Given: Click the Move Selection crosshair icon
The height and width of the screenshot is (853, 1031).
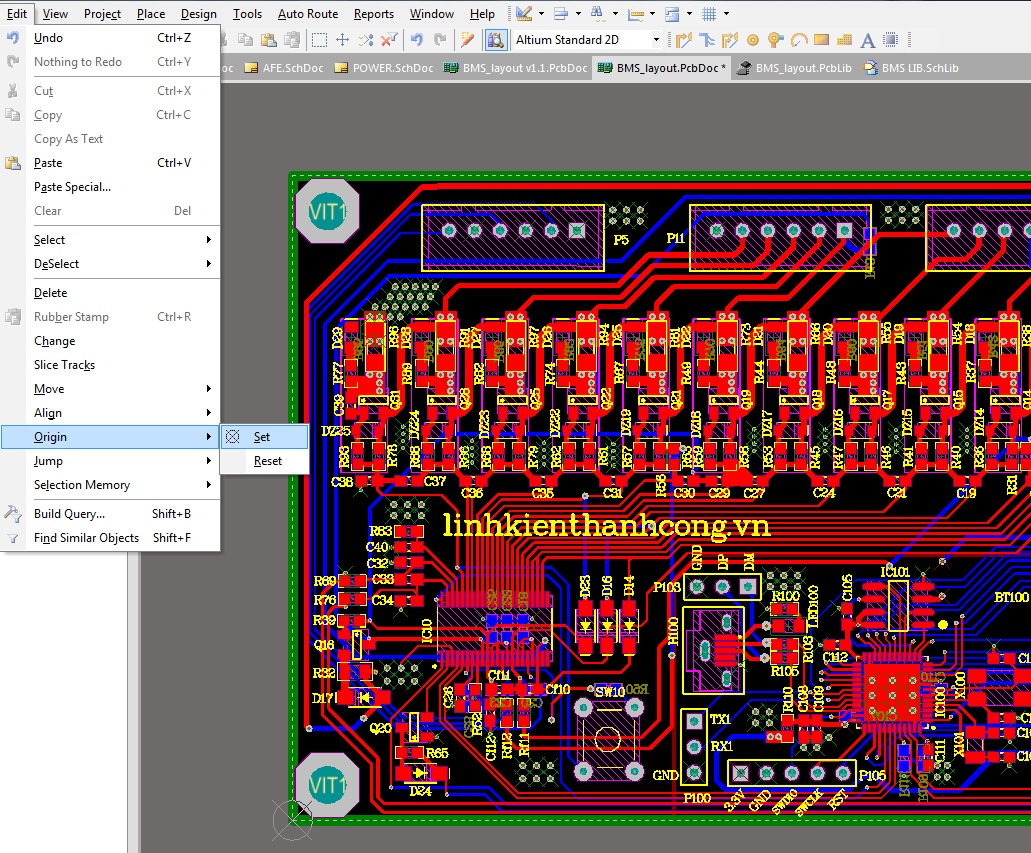Looking at the screenshot, I should (342, 40).
